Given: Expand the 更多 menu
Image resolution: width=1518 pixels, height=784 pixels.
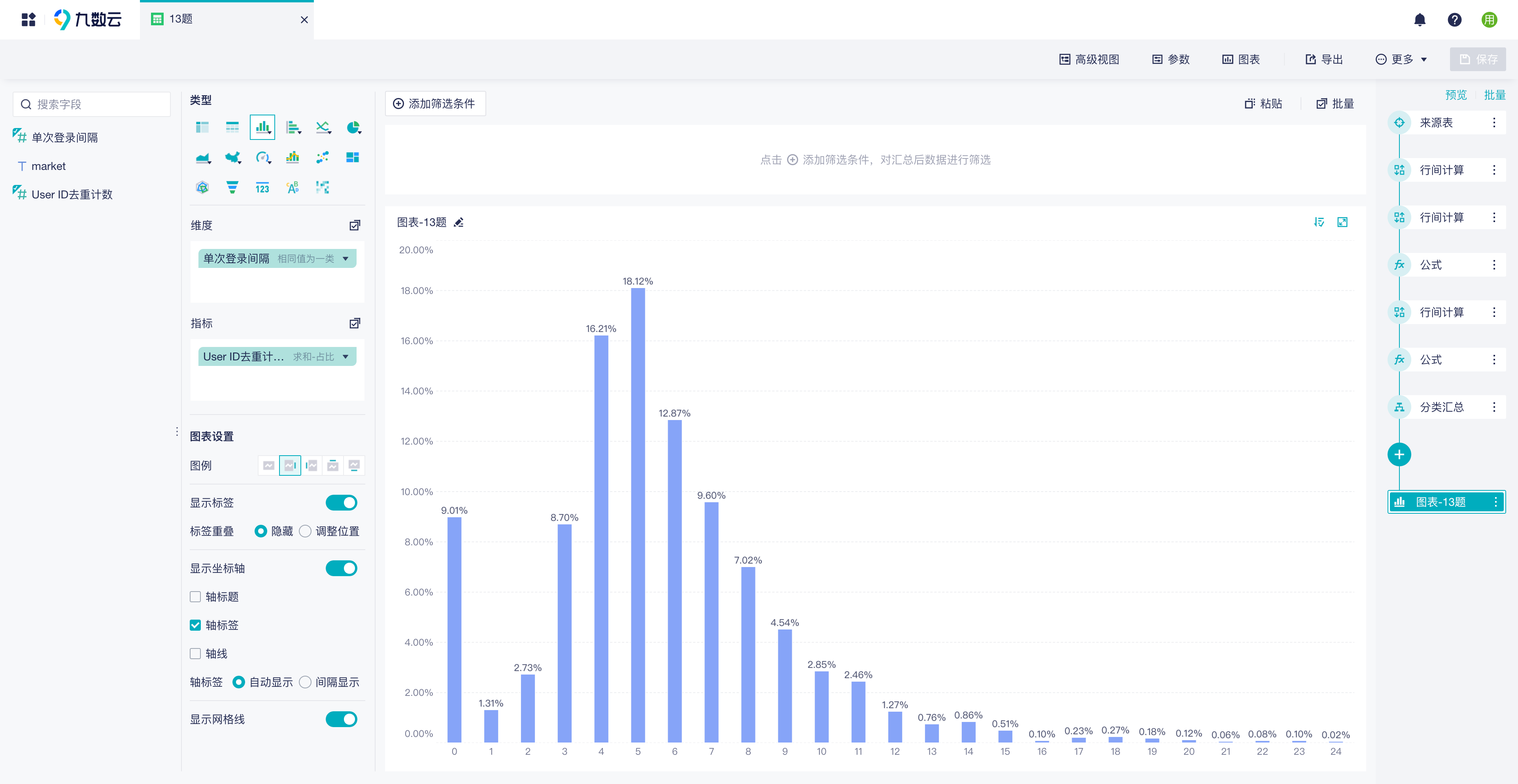Looking at the screenshot, I should [x=1401, y=60].
